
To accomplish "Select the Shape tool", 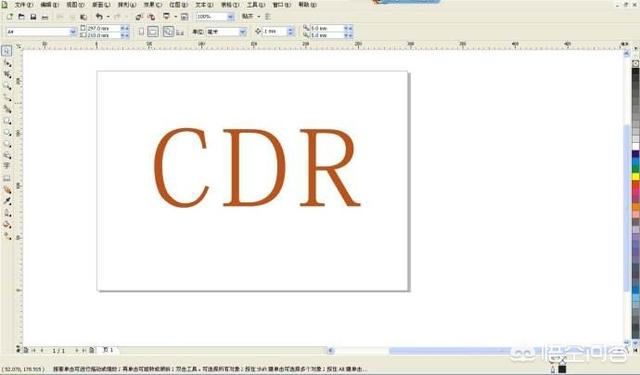I will pos(7,63).
